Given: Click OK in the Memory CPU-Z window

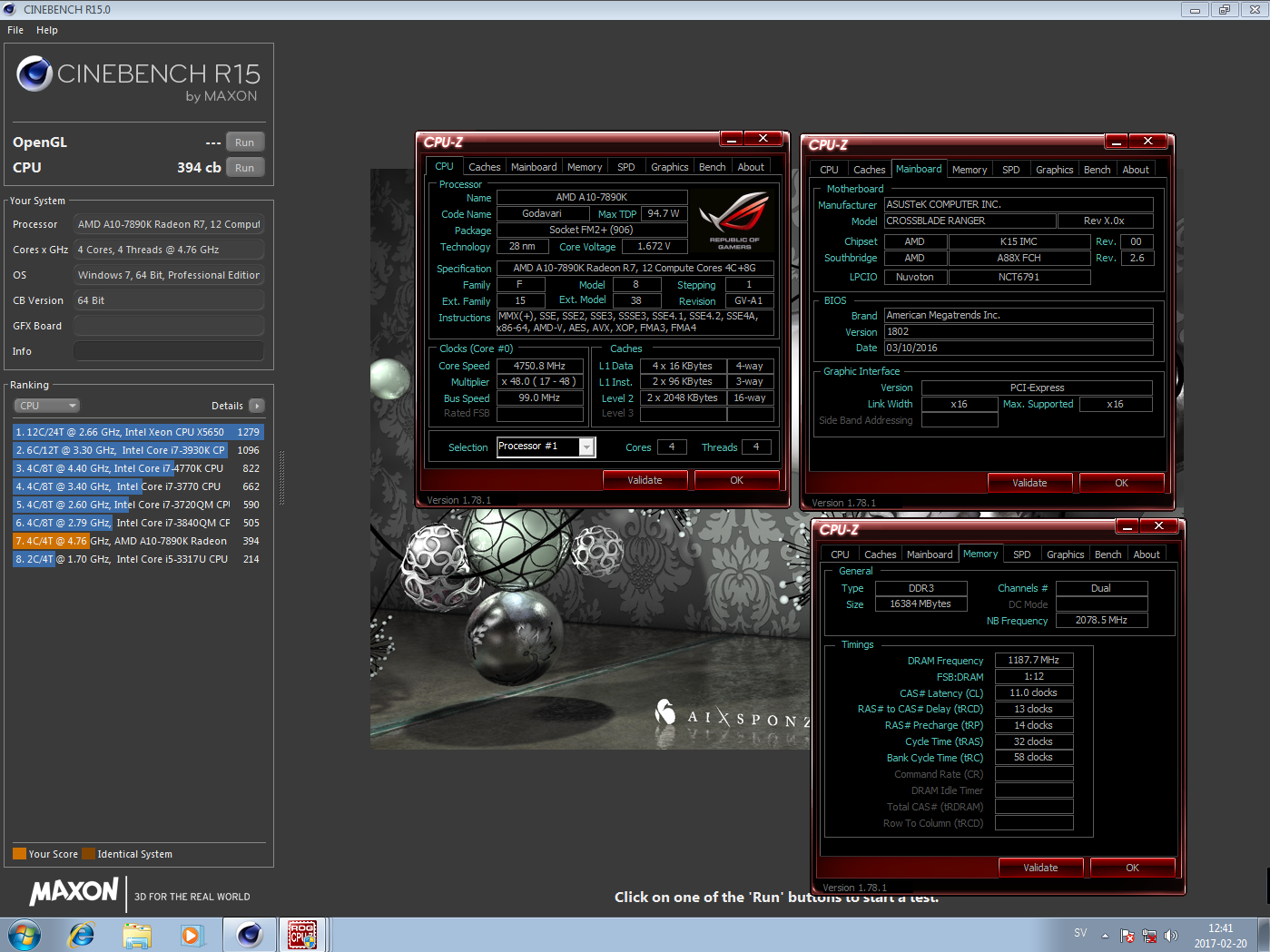Looking at the screenshot, I should [x=1132, y=868].
